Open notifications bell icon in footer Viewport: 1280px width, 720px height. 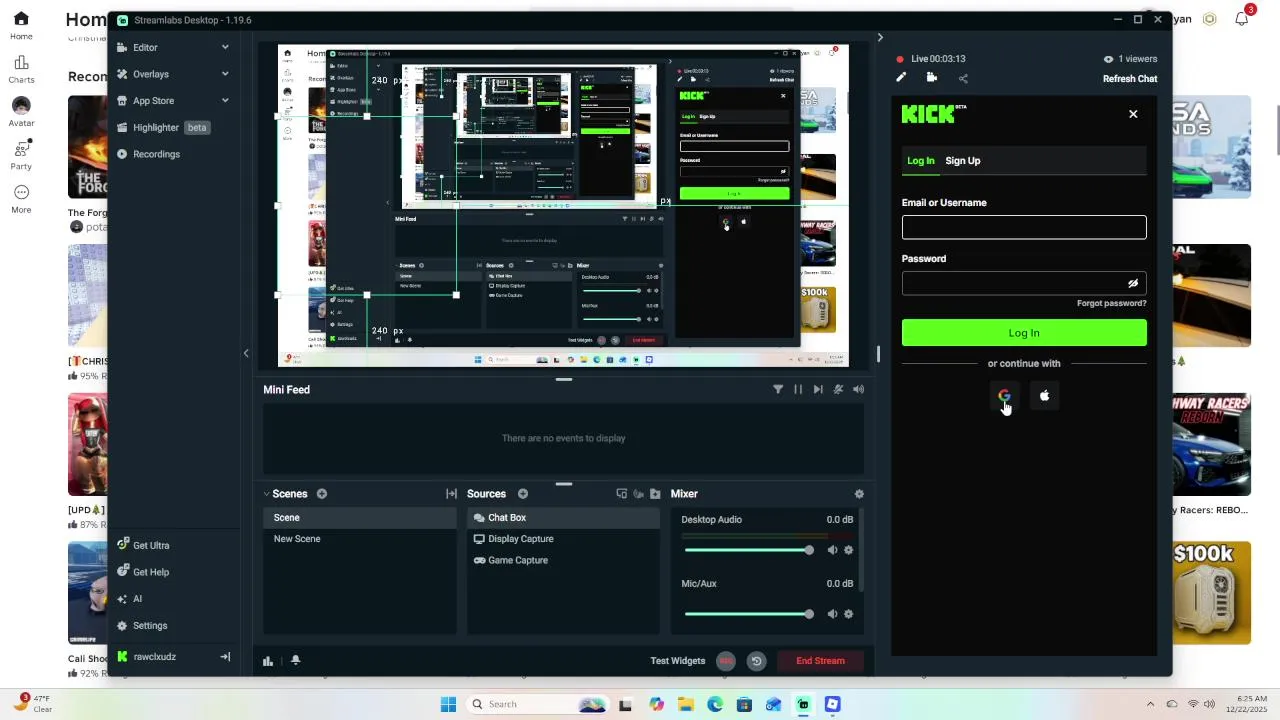pos(295,661)
